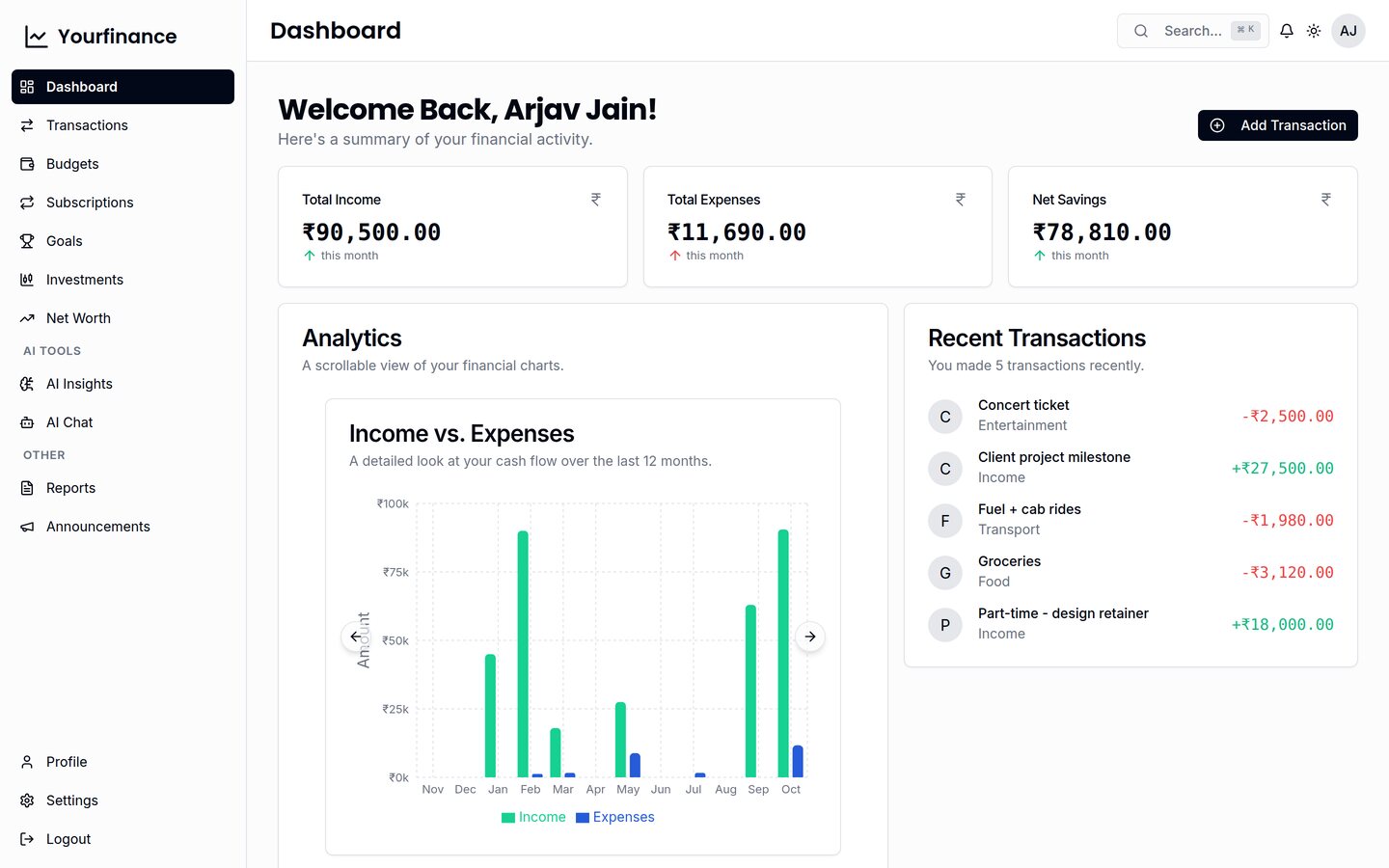This screenshot has height=868, width=1389.
Task: Click the Goals trophy icon
Action: [27, 241]
